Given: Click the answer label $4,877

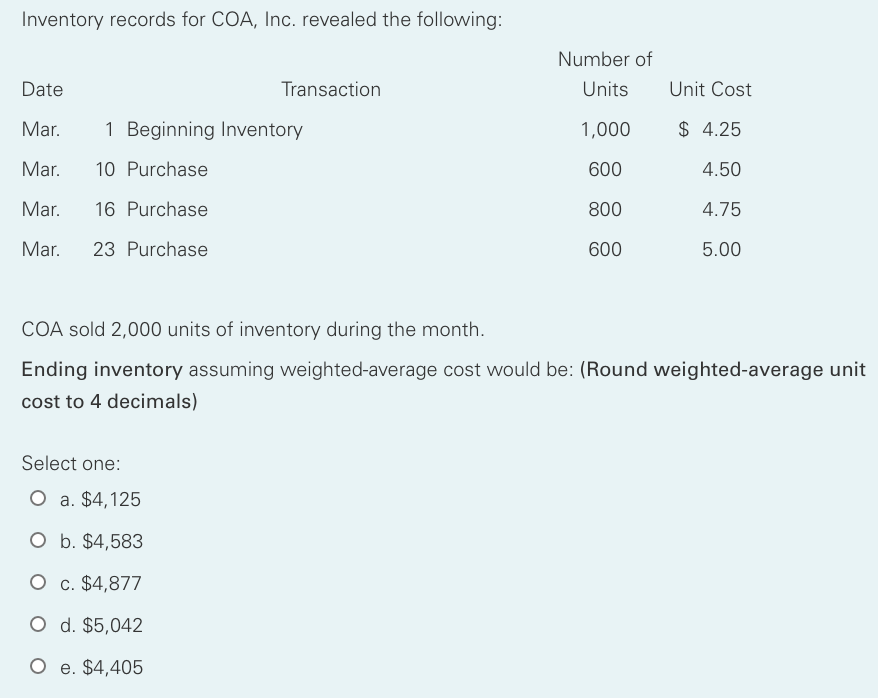Looking at the screenshot, I should pyautogui.click(x=100, y=583).
